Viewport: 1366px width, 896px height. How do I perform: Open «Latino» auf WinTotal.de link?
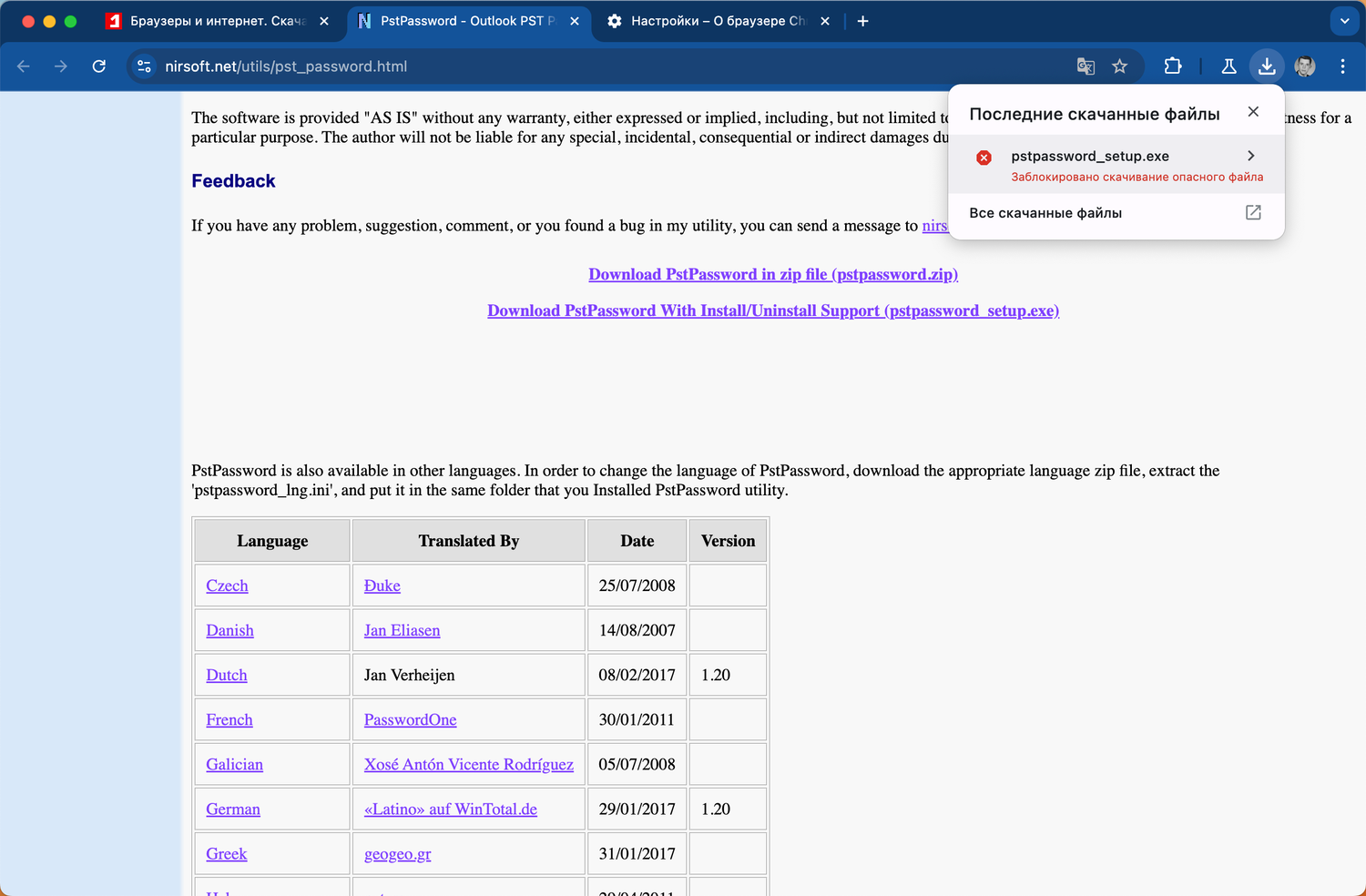tap(451, 809)
